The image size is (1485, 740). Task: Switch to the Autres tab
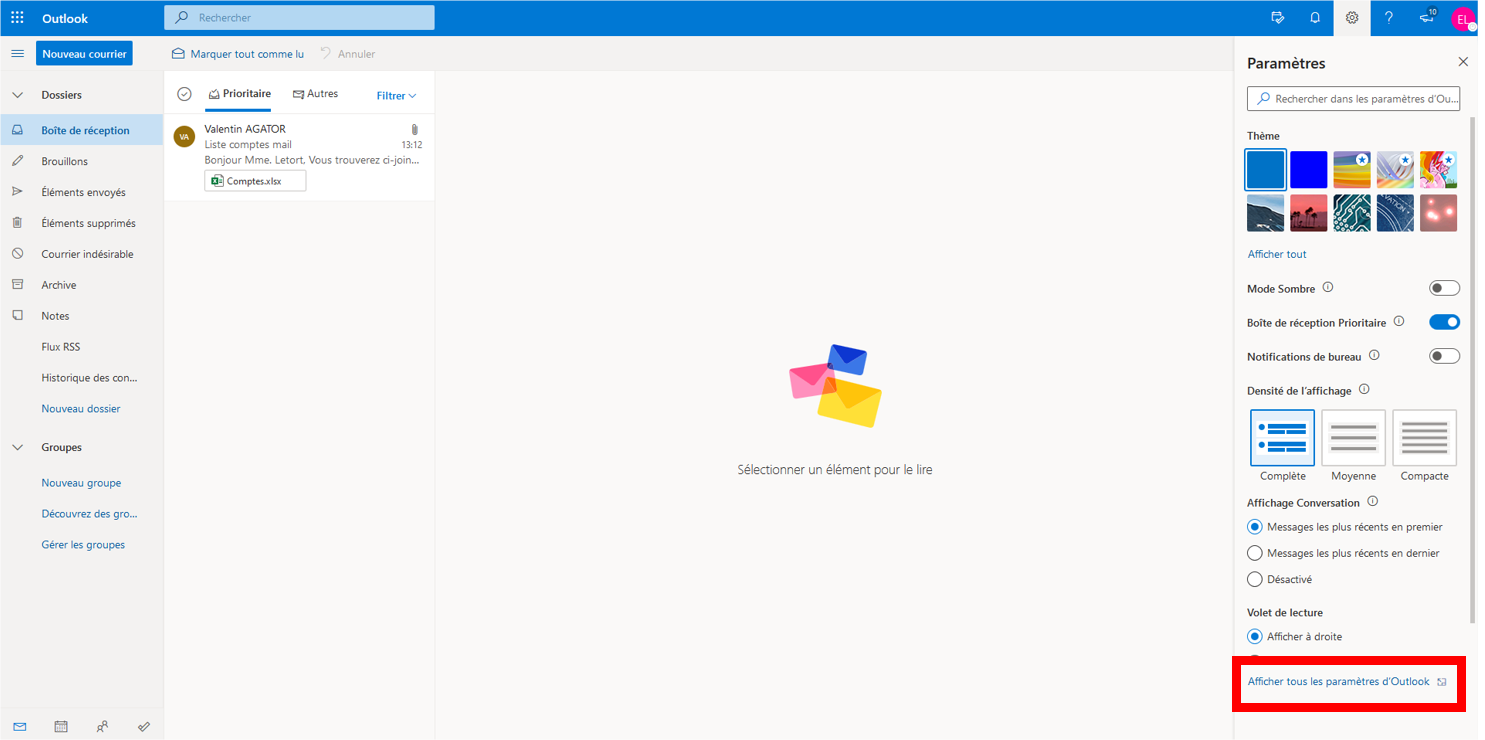point(315,94)
